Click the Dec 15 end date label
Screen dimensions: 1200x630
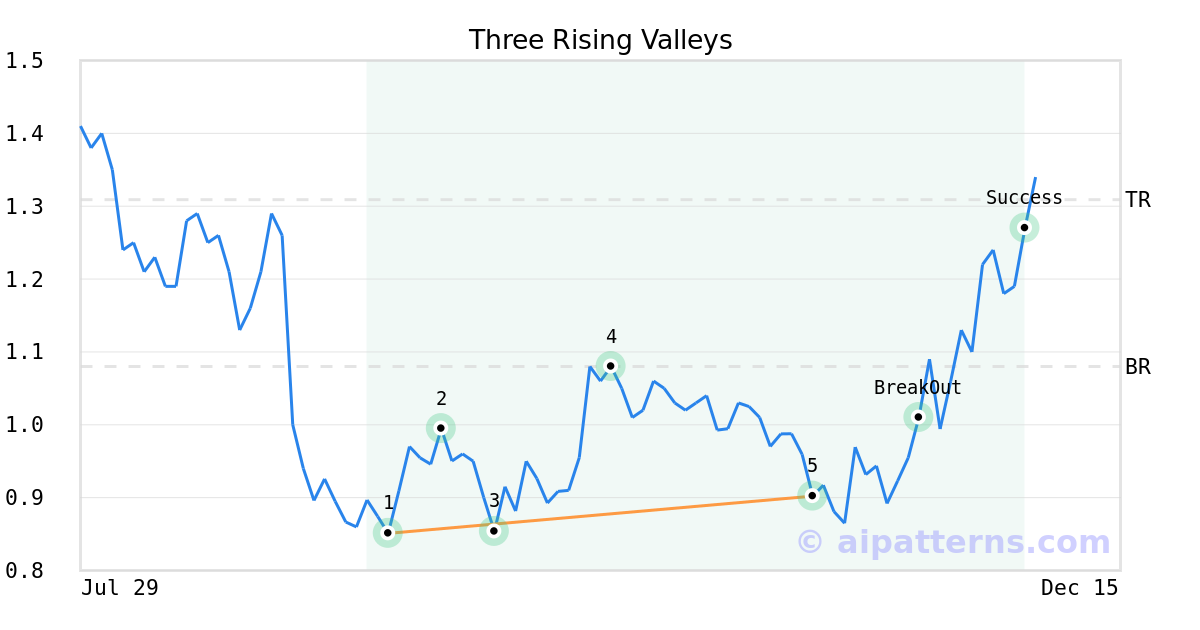[x=1079, y=588]
